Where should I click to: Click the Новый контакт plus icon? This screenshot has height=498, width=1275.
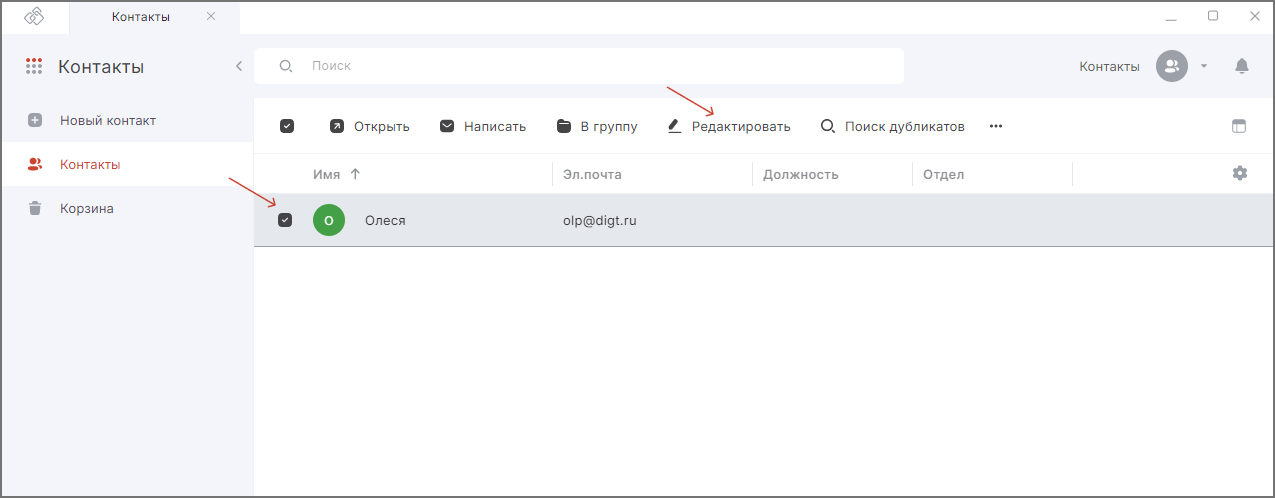(x=35, y=120)
